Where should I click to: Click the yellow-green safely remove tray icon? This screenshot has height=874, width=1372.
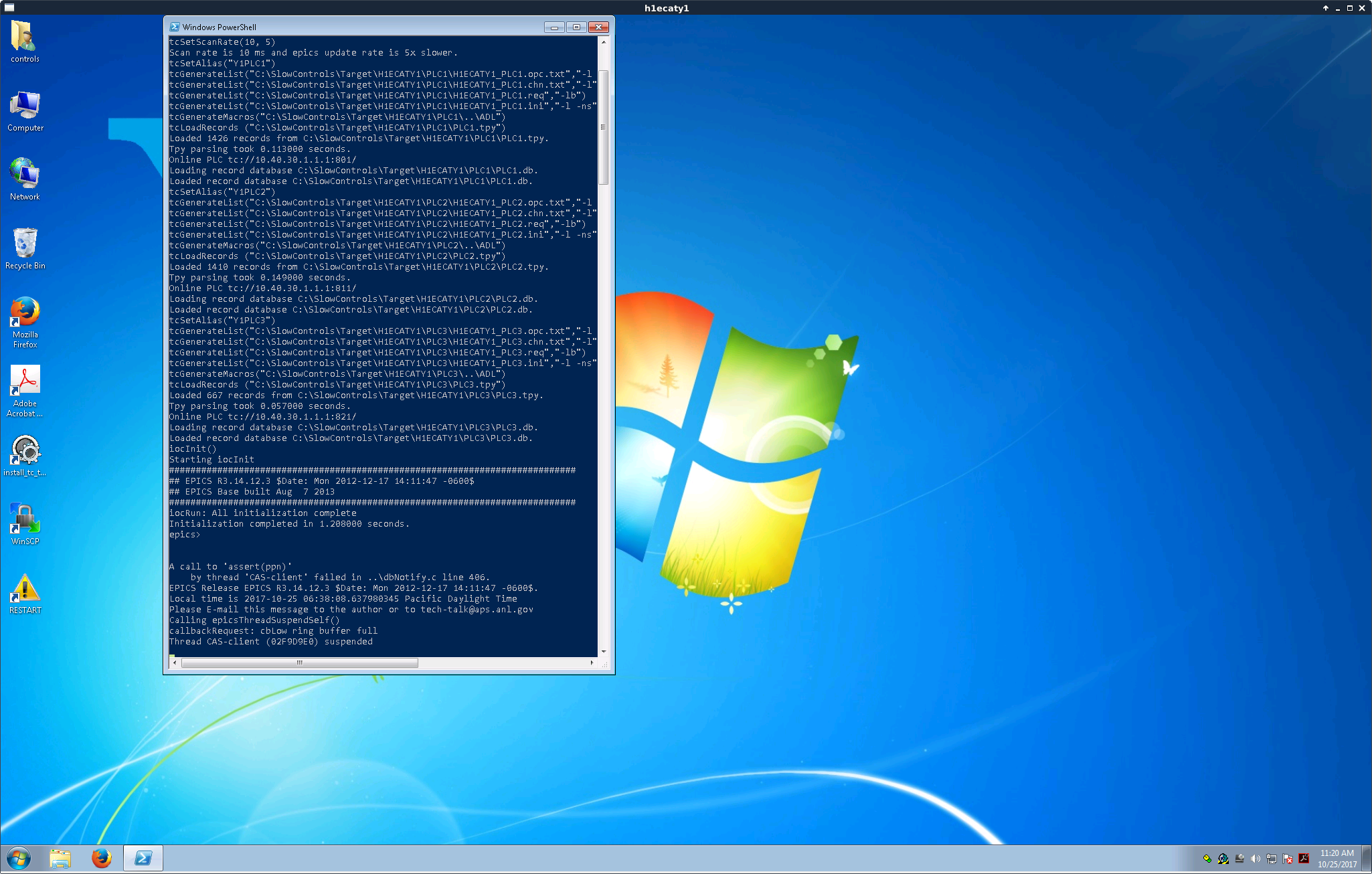tap(1207, 859)
